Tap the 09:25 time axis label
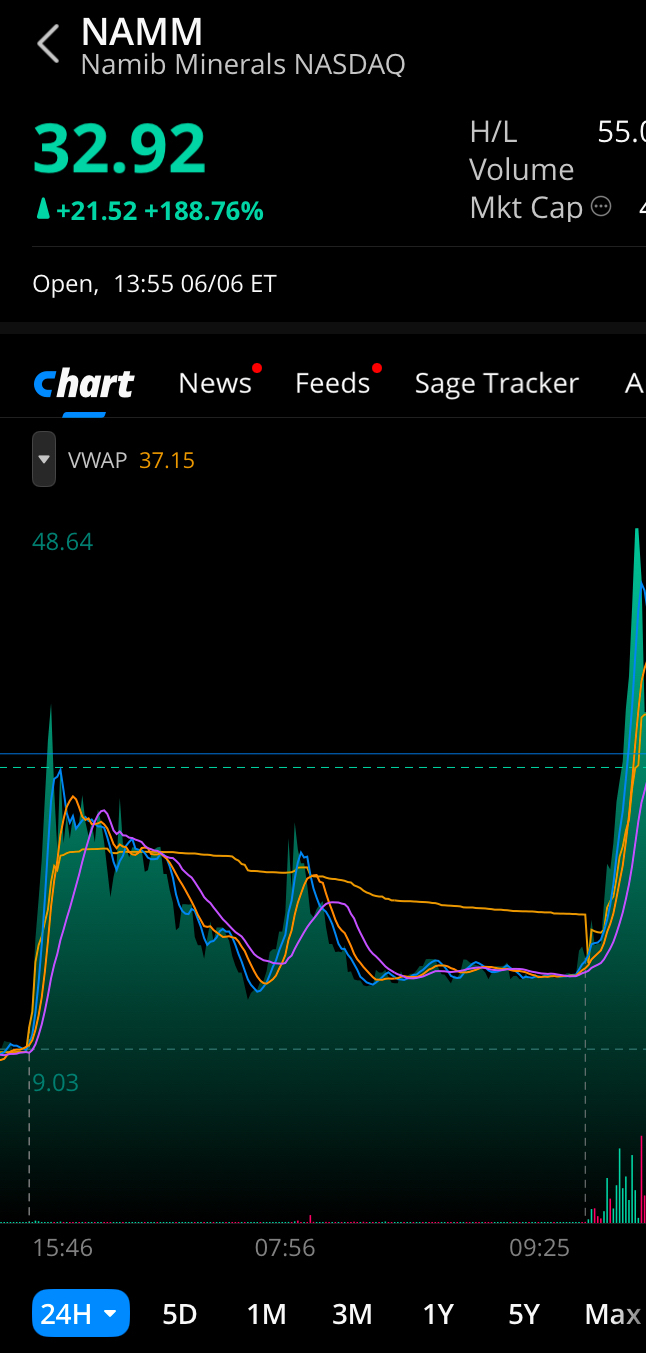 [539, 1247]
